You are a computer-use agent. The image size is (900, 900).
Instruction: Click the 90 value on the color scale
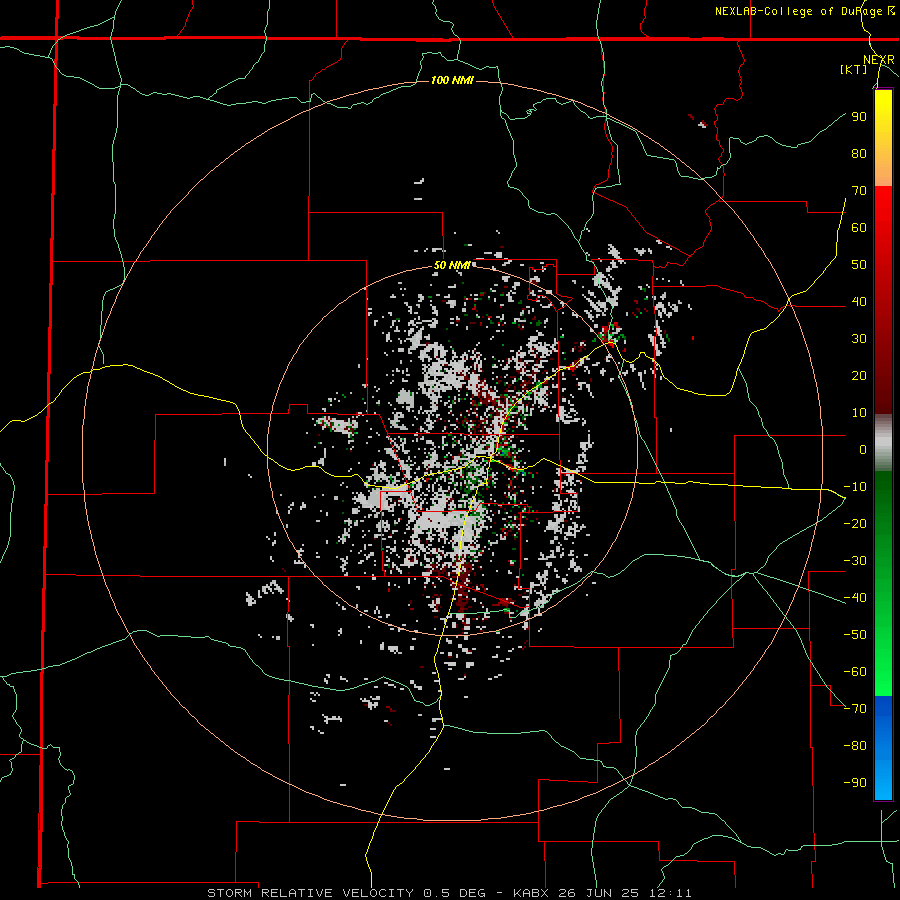click(x=859, y=117)
